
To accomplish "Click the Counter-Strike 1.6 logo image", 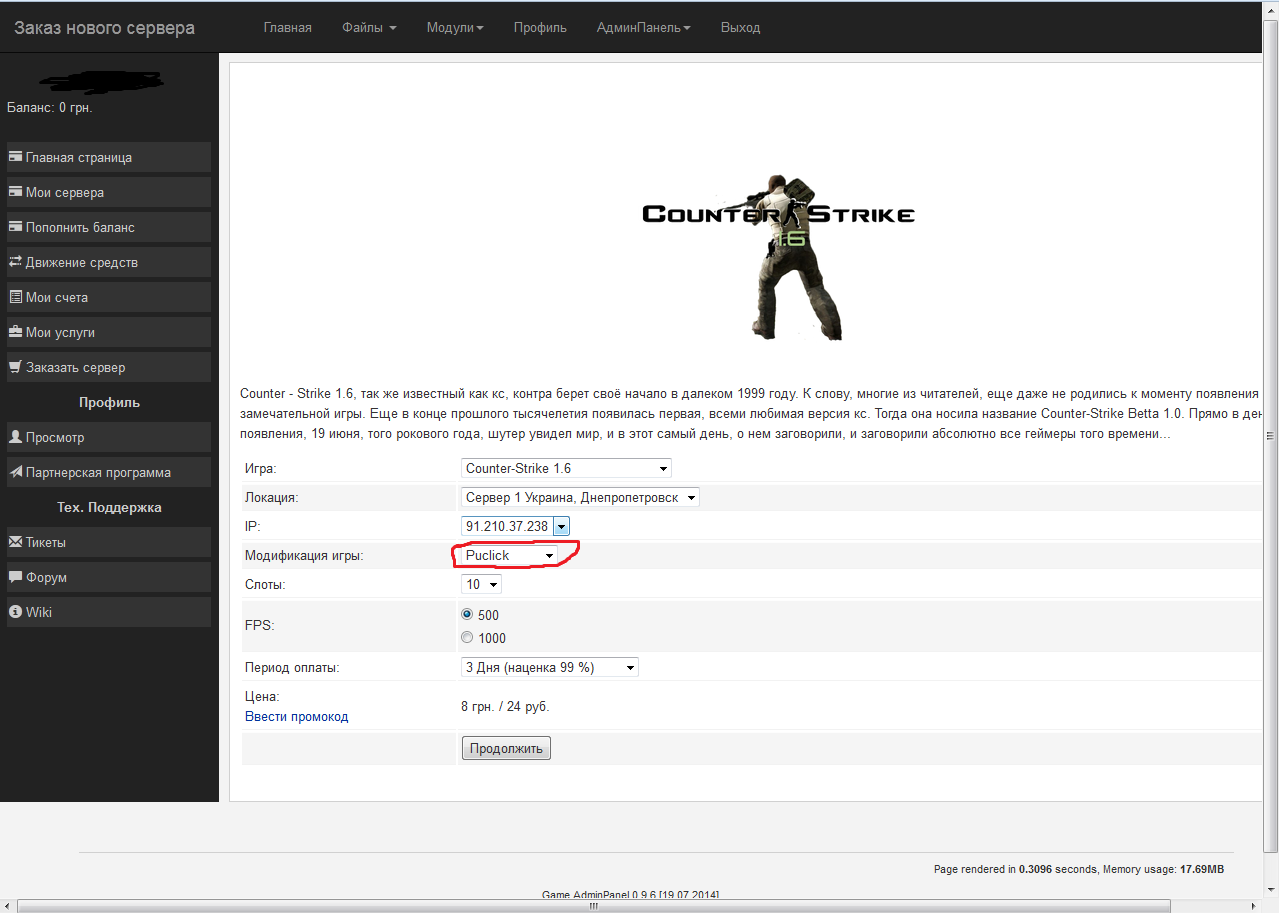I will click(778, 257).
